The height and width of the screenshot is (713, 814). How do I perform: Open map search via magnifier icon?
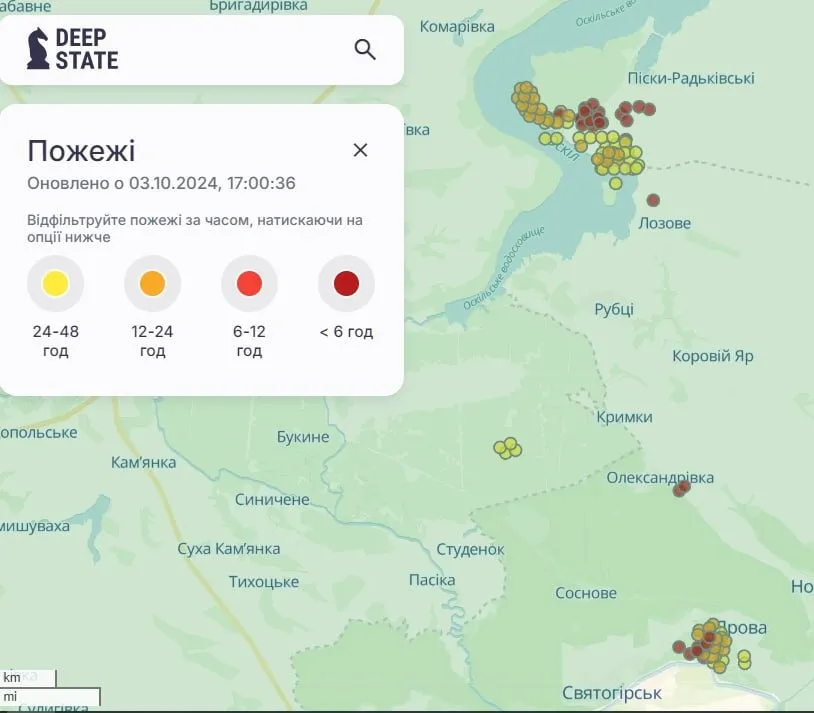364,48
